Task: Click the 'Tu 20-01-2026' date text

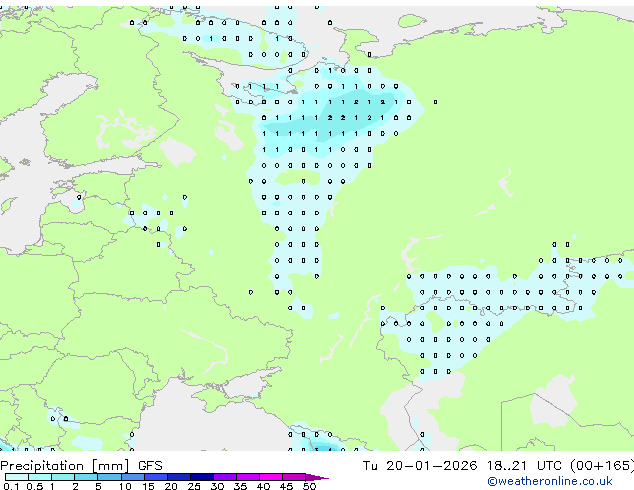Action: 420,466
